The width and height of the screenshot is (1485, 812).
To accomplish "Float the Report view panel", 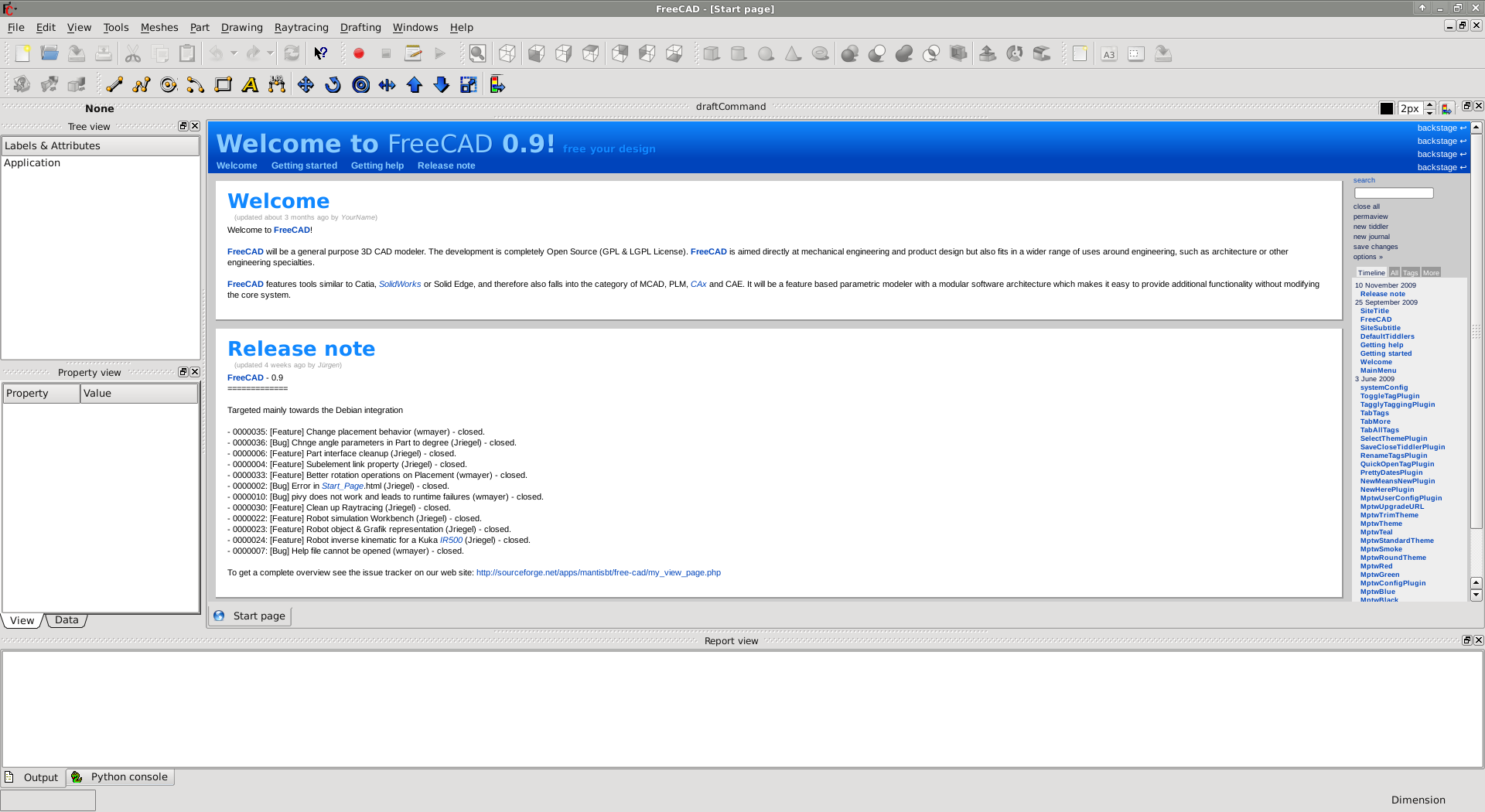I will coord(1466,640).
